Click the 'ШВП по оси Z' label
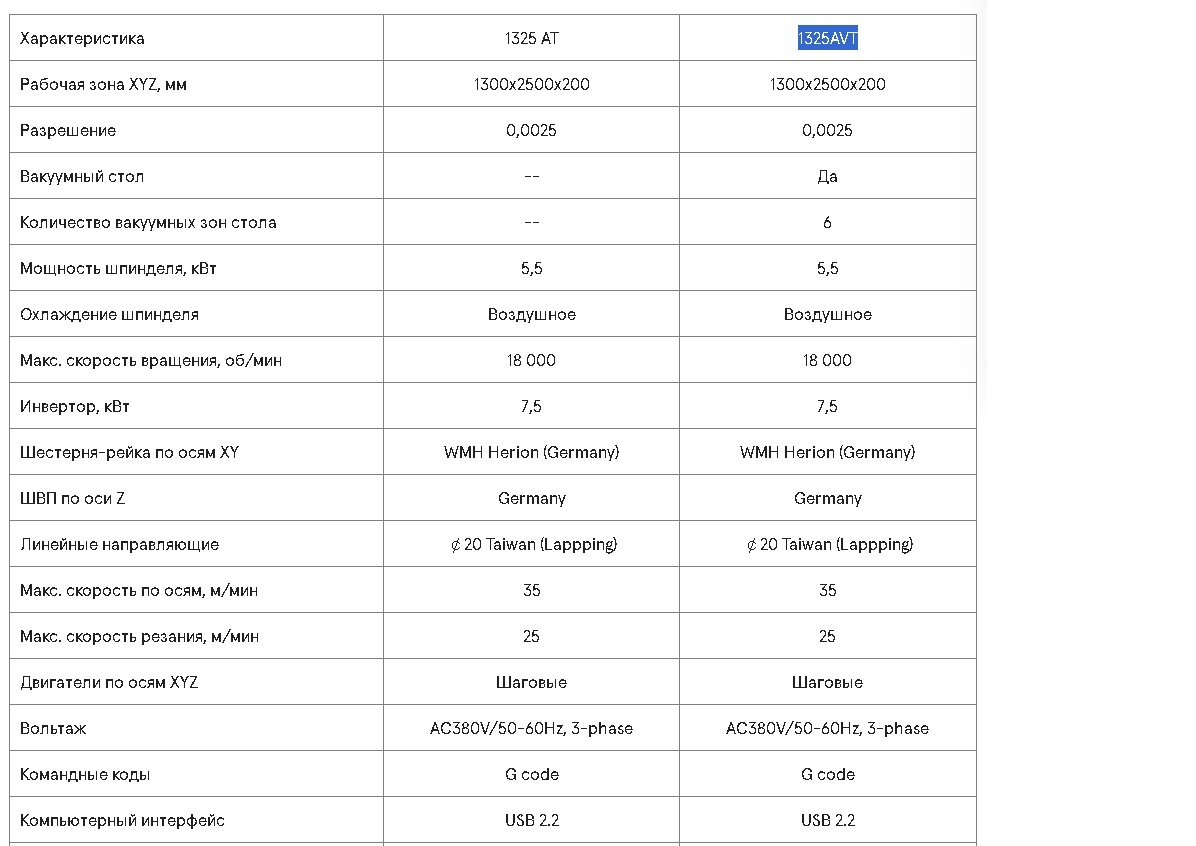Image resolution: width=1196 pixels, height=846 pixels. pos(73,499)
